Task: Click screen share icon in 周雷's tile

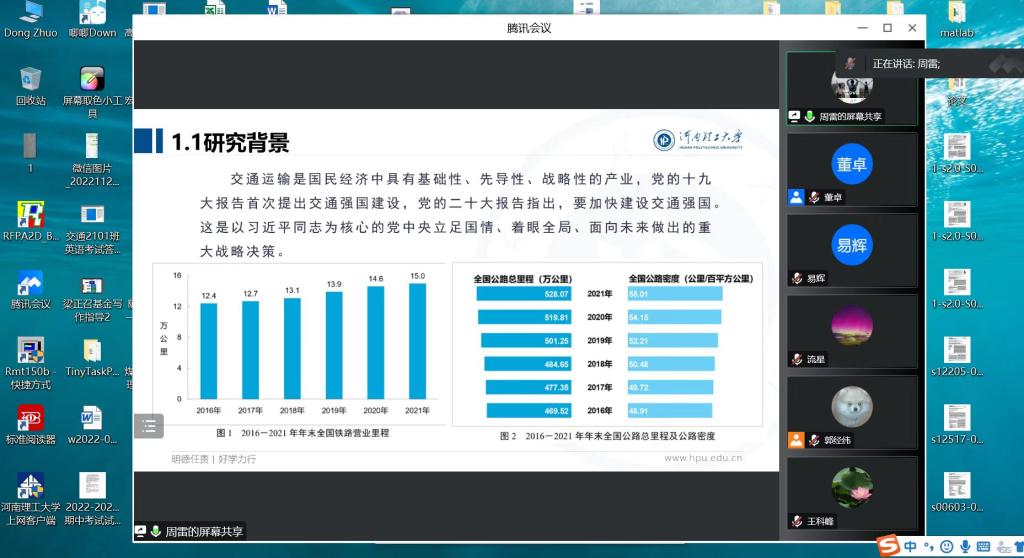Action: (x=794, y=117)
